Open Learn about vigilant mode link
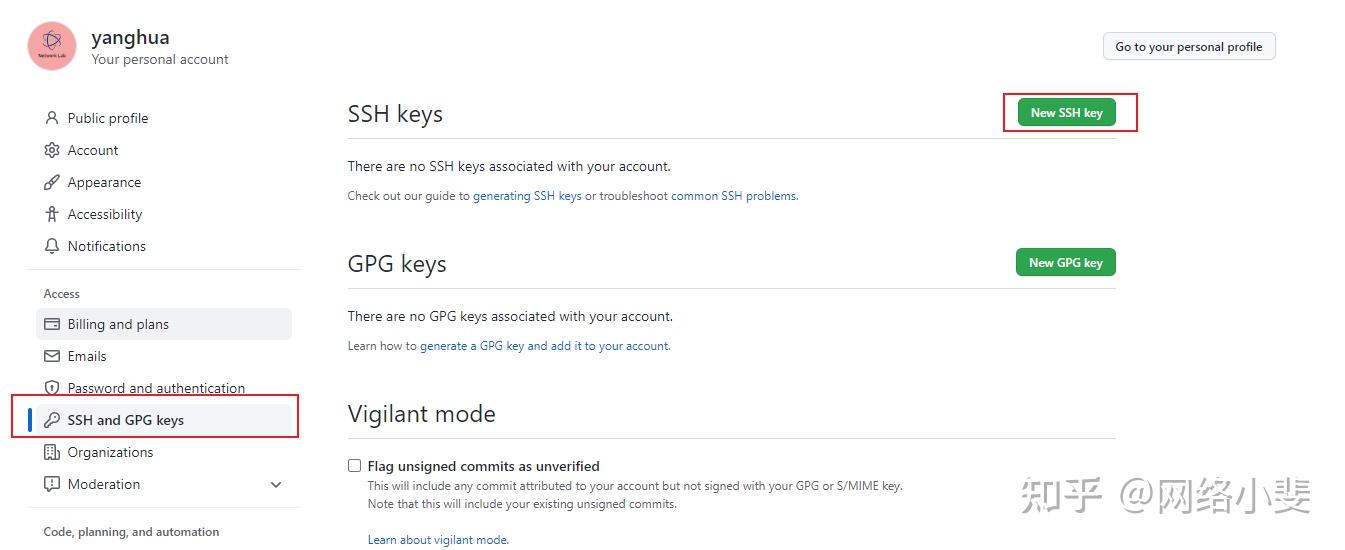This screenshot has height=550, width=1345. point(438,540)
